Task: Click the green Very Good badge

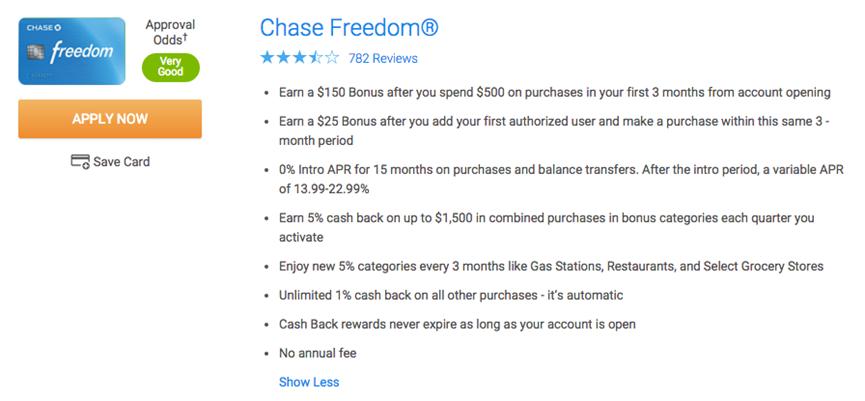Action: coord(170,67)
